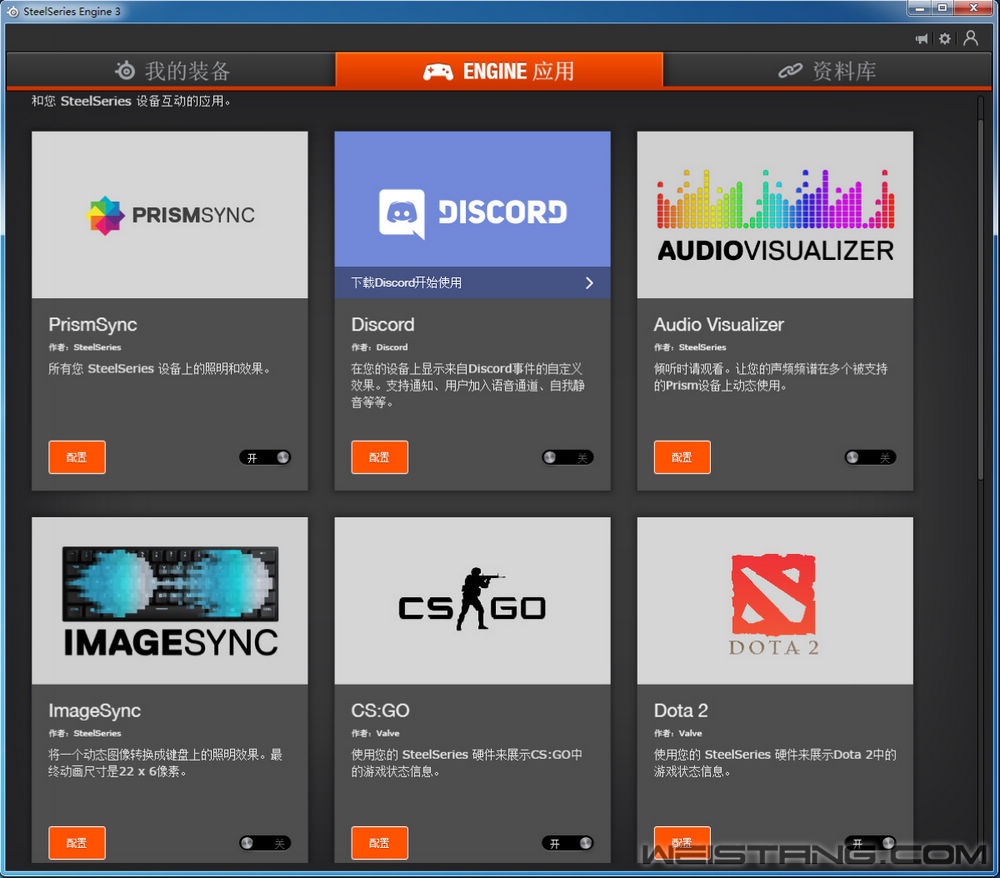Open 配置 for the Discord app
Screen dimensions: 1000x878
[379, 457]
